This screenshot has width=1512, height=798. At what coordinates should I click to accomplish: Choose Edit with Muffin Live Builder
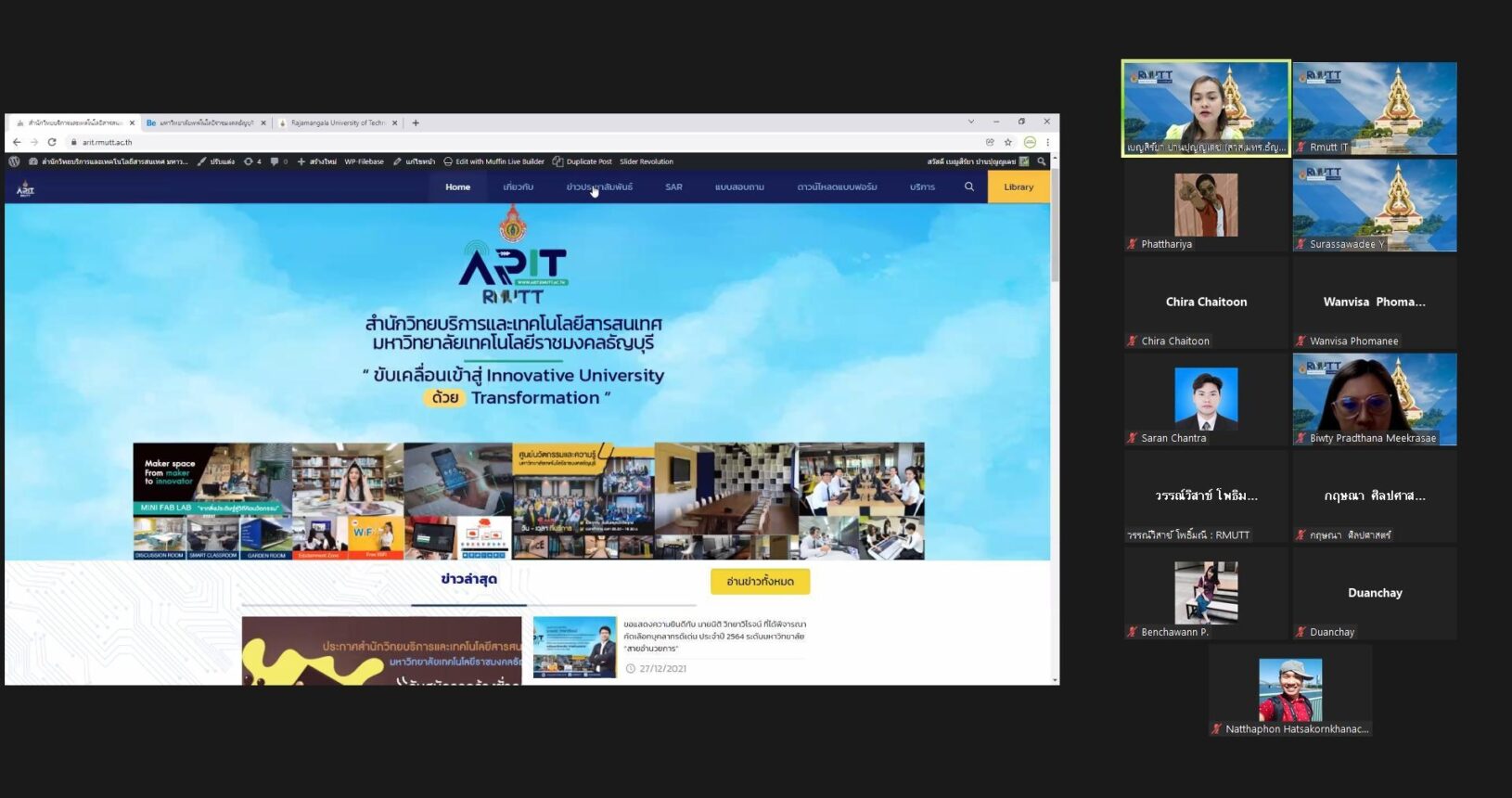point(493,161)
